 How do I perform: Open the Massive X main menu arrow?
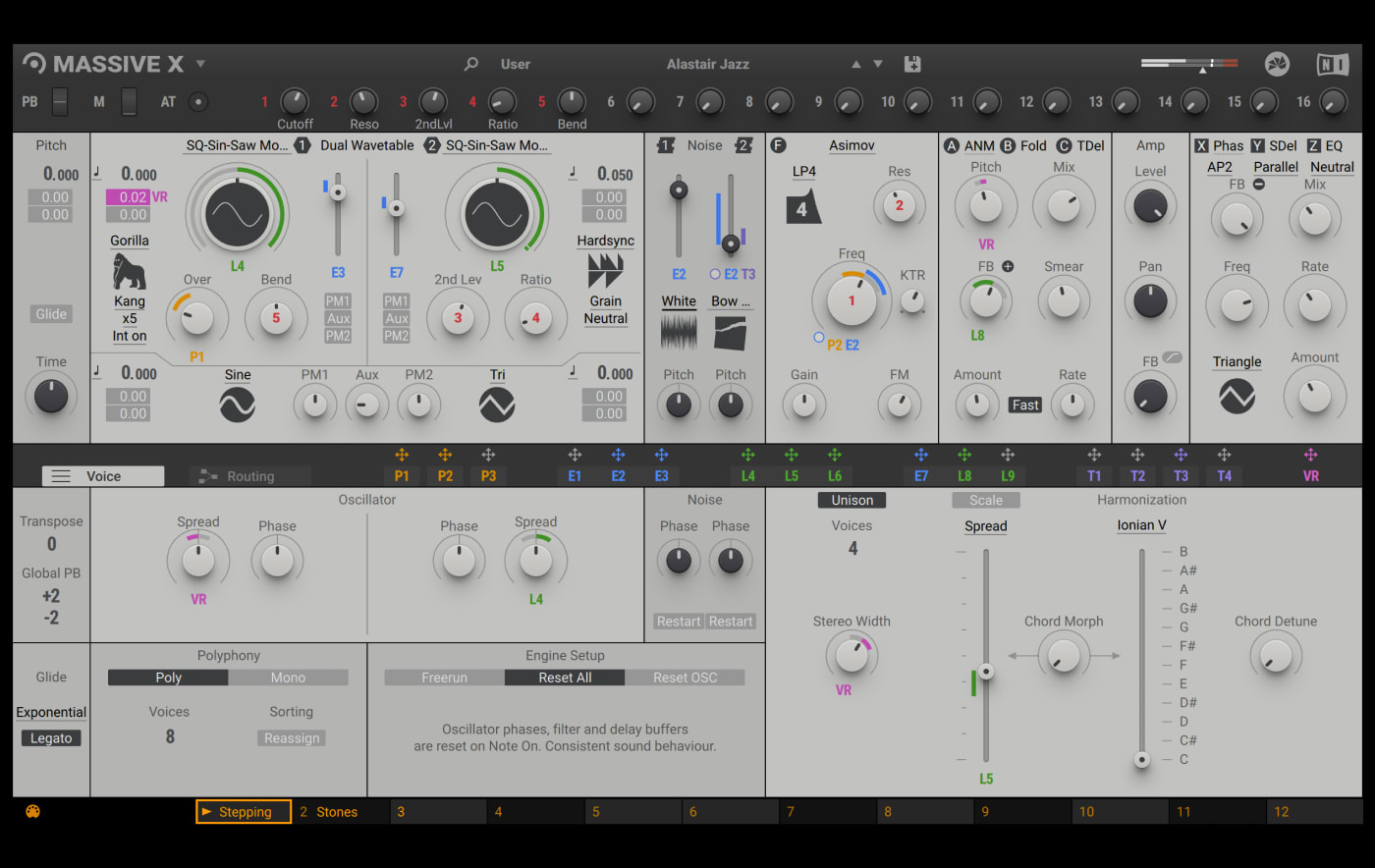point(200,64)
